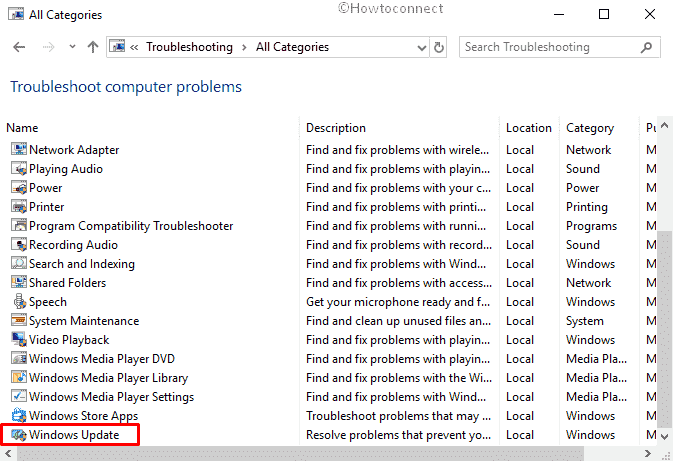The image size is (673, 461).
Task: Click the Windows Media Player DVD icon
Action: click(x=19, y=358)
